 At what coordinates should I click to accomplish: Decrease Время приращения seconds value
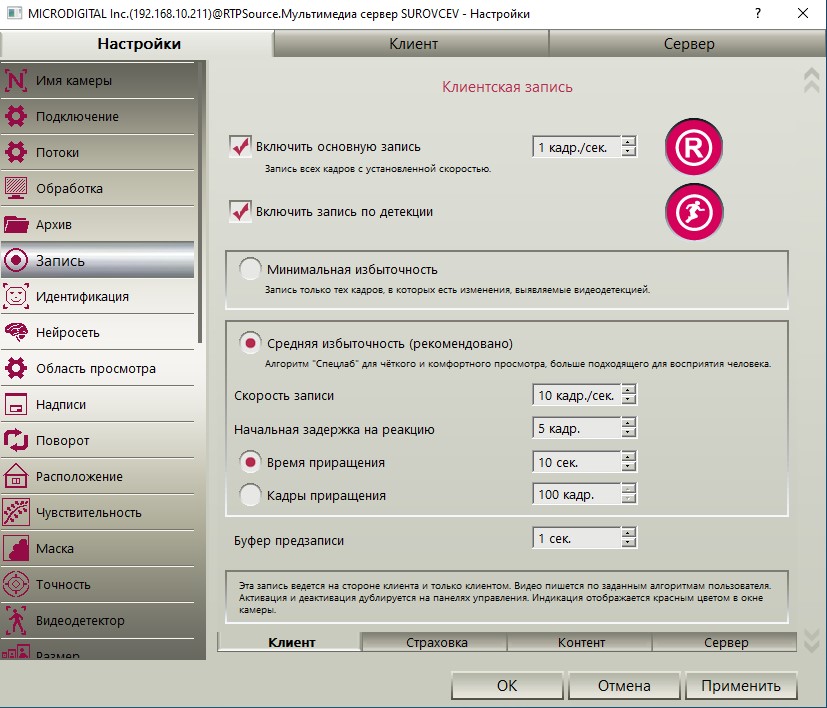click(628, 467)
